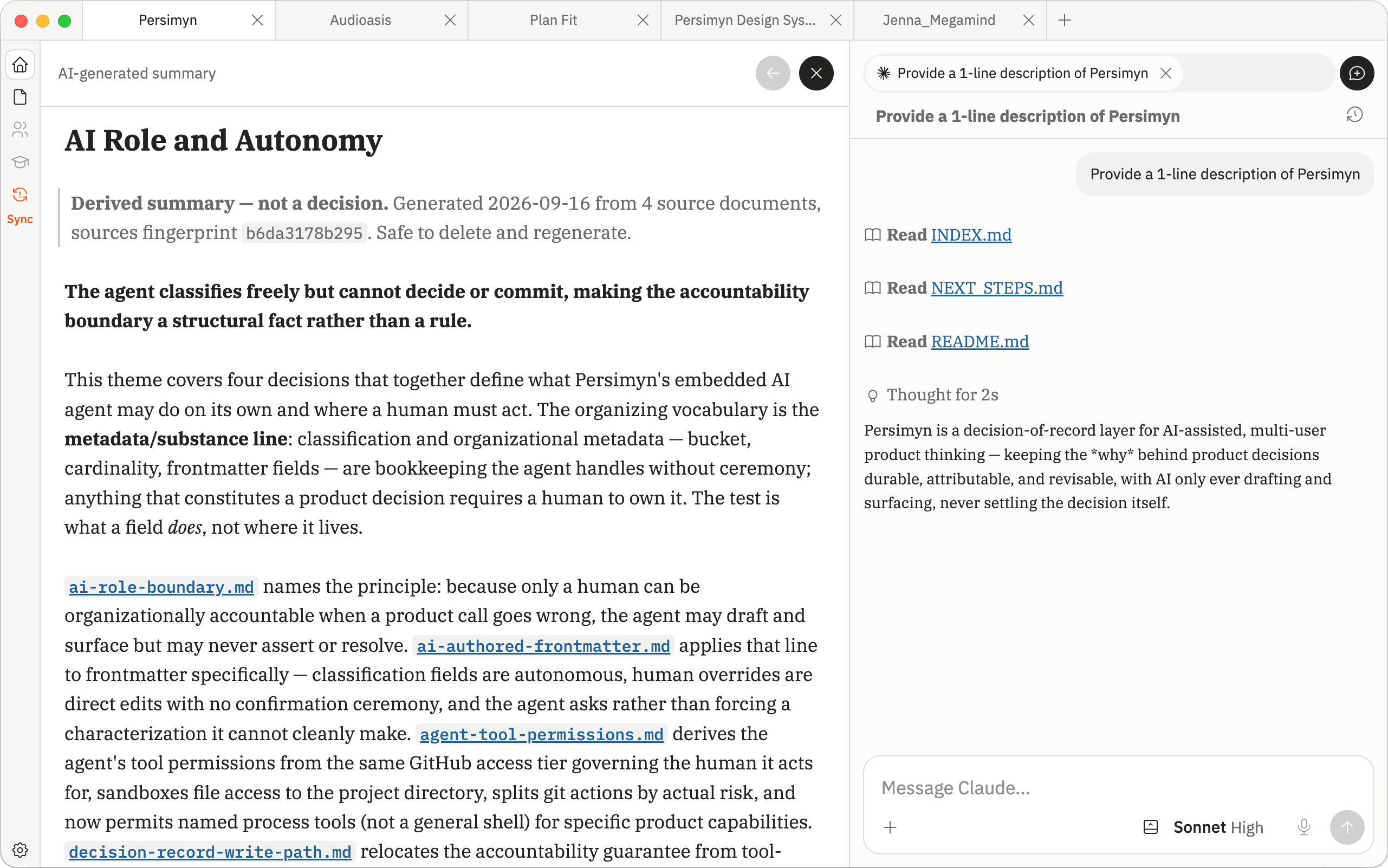
Task: Start a new chat with the bubble-plus icon
Action: (x=1357, y=73)
